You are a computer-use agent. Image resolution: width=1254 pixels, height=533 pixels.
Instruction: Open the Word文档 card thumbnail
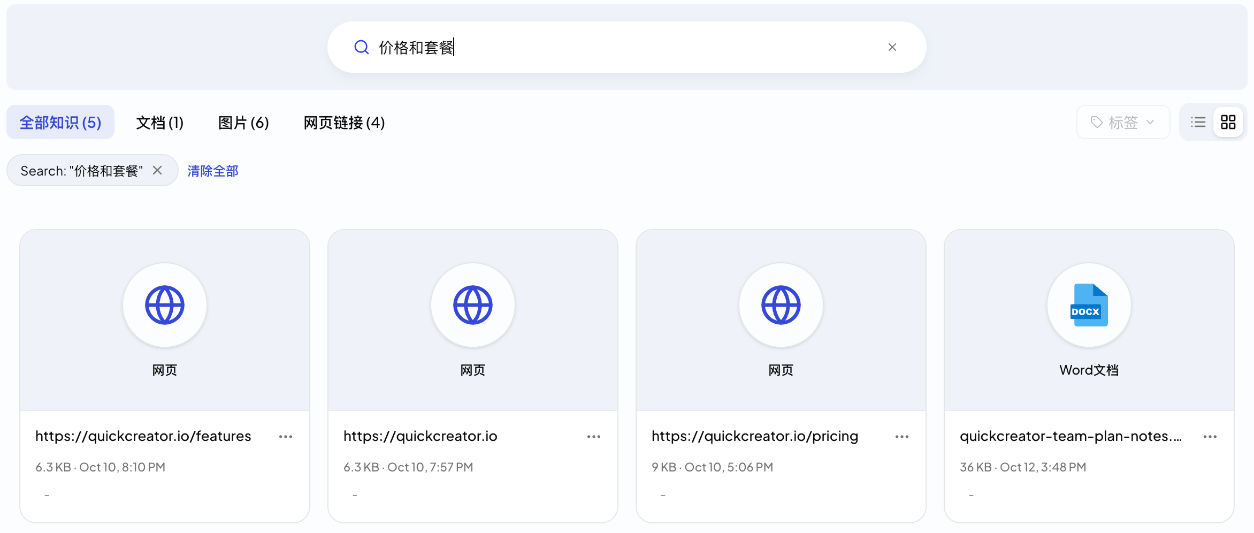(1089, 321)
